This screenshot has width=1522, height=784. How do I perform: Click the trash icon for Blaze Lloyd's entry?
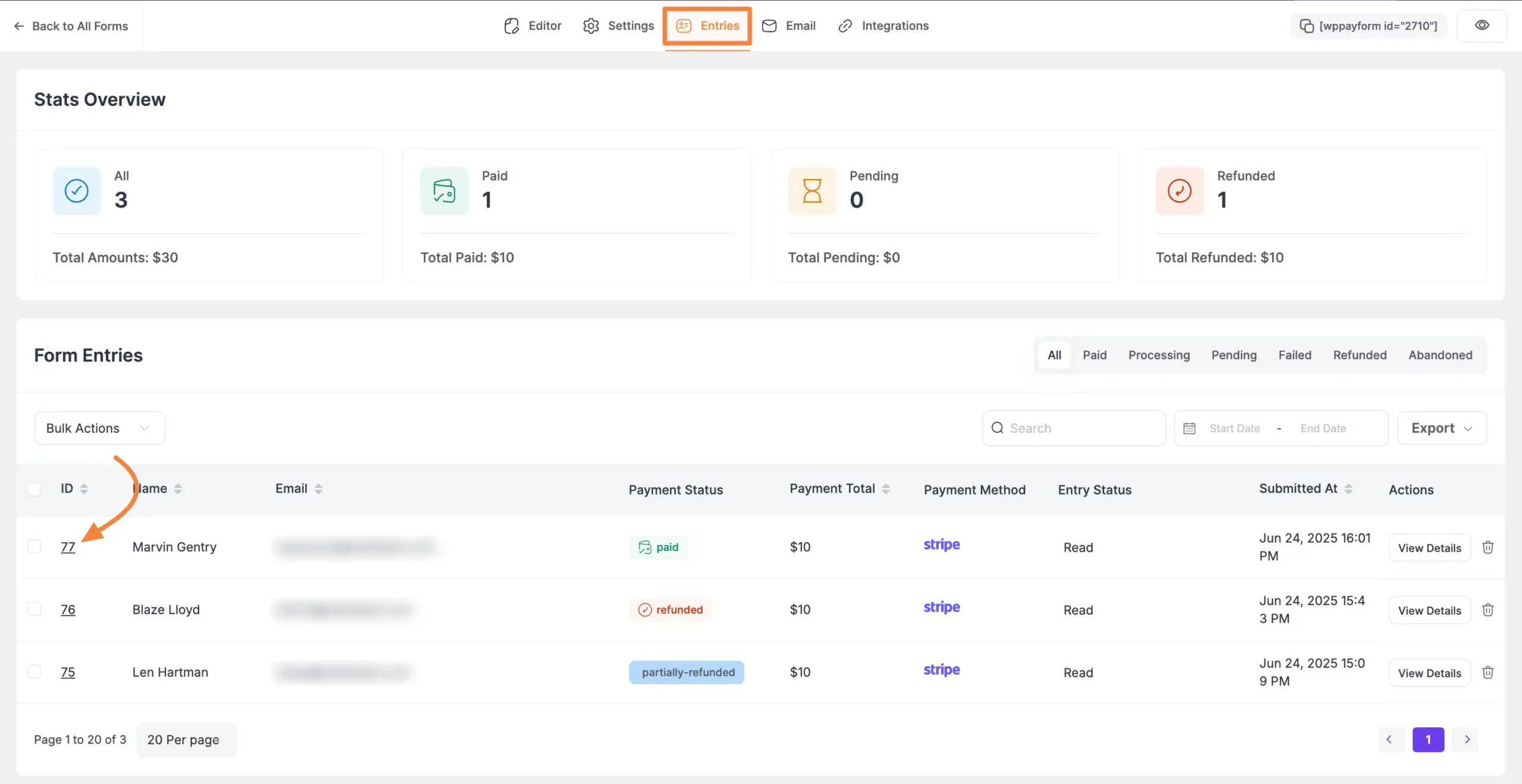[x=1488, y=610]
